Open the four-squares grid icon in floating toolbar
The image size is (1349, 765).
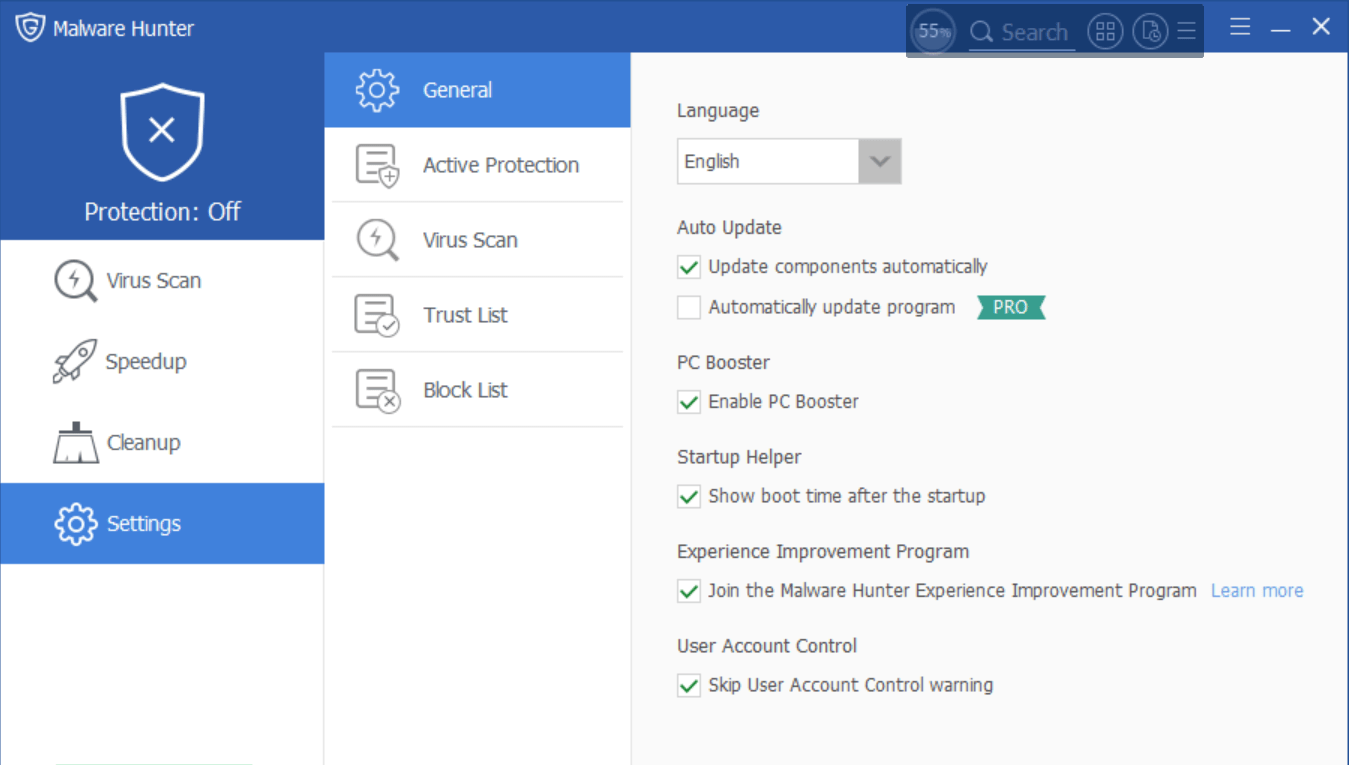click(1105, 32)
